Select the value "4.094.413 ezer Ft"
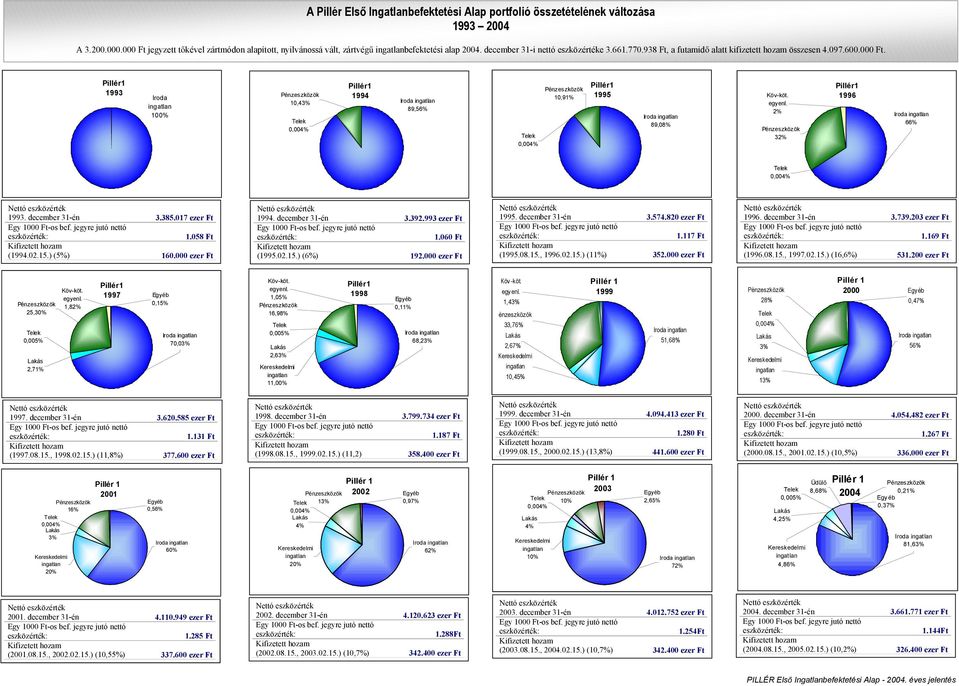 coord(675,414)
